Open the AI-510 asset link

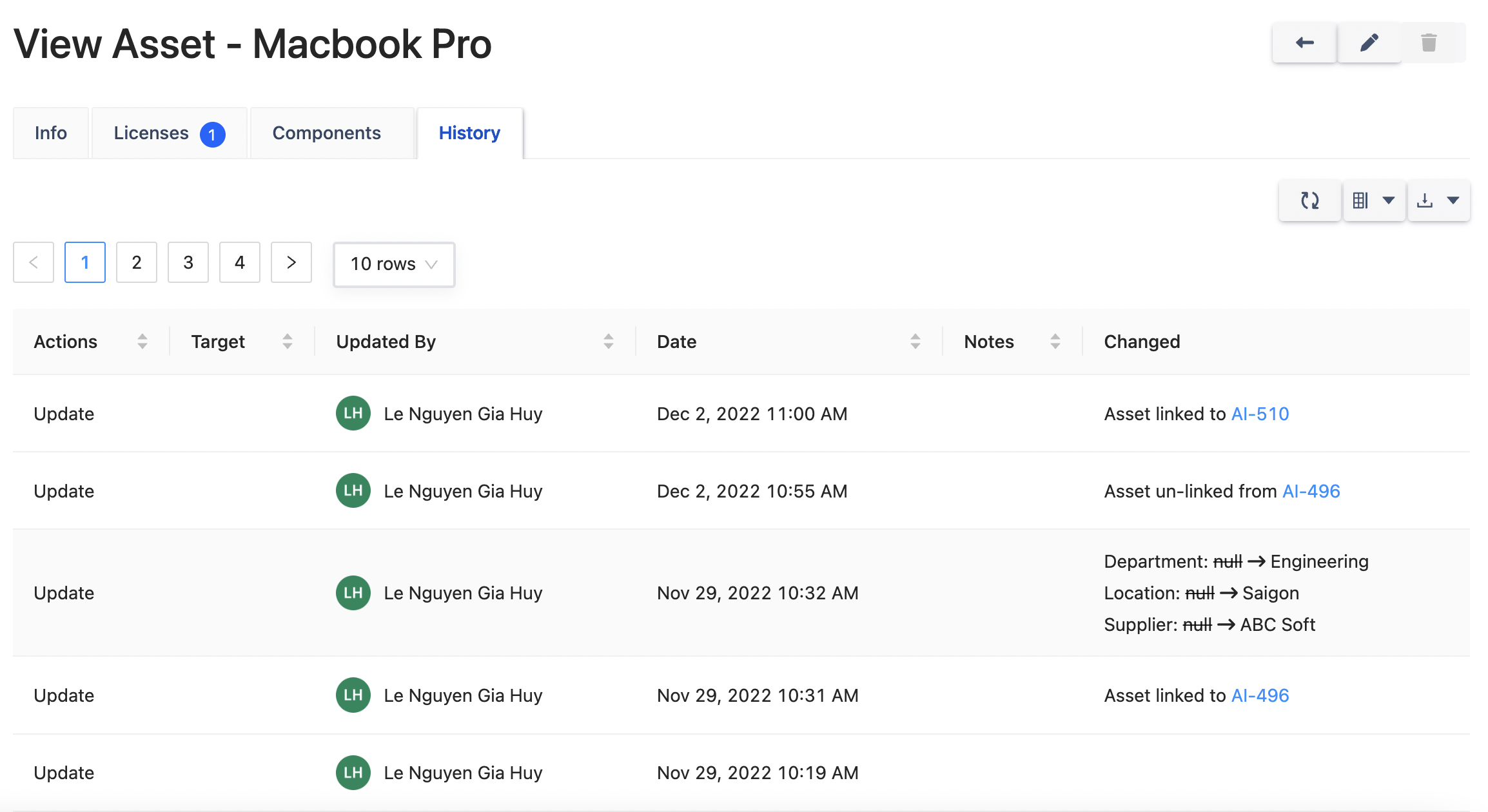click(x=1260, y=414)
